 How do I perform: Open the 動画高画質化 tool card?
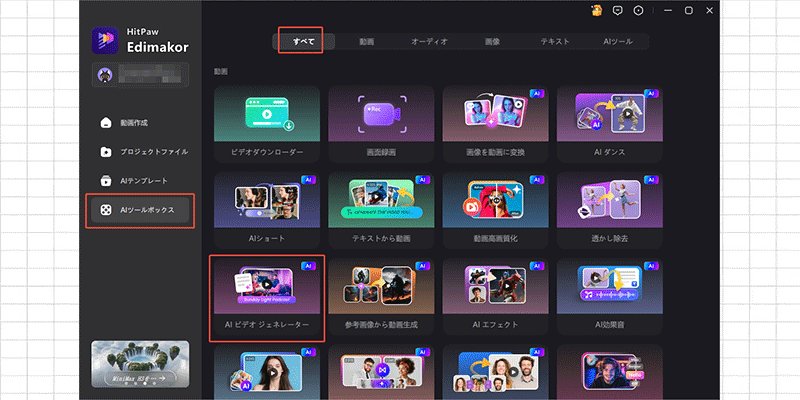[495, 210]
